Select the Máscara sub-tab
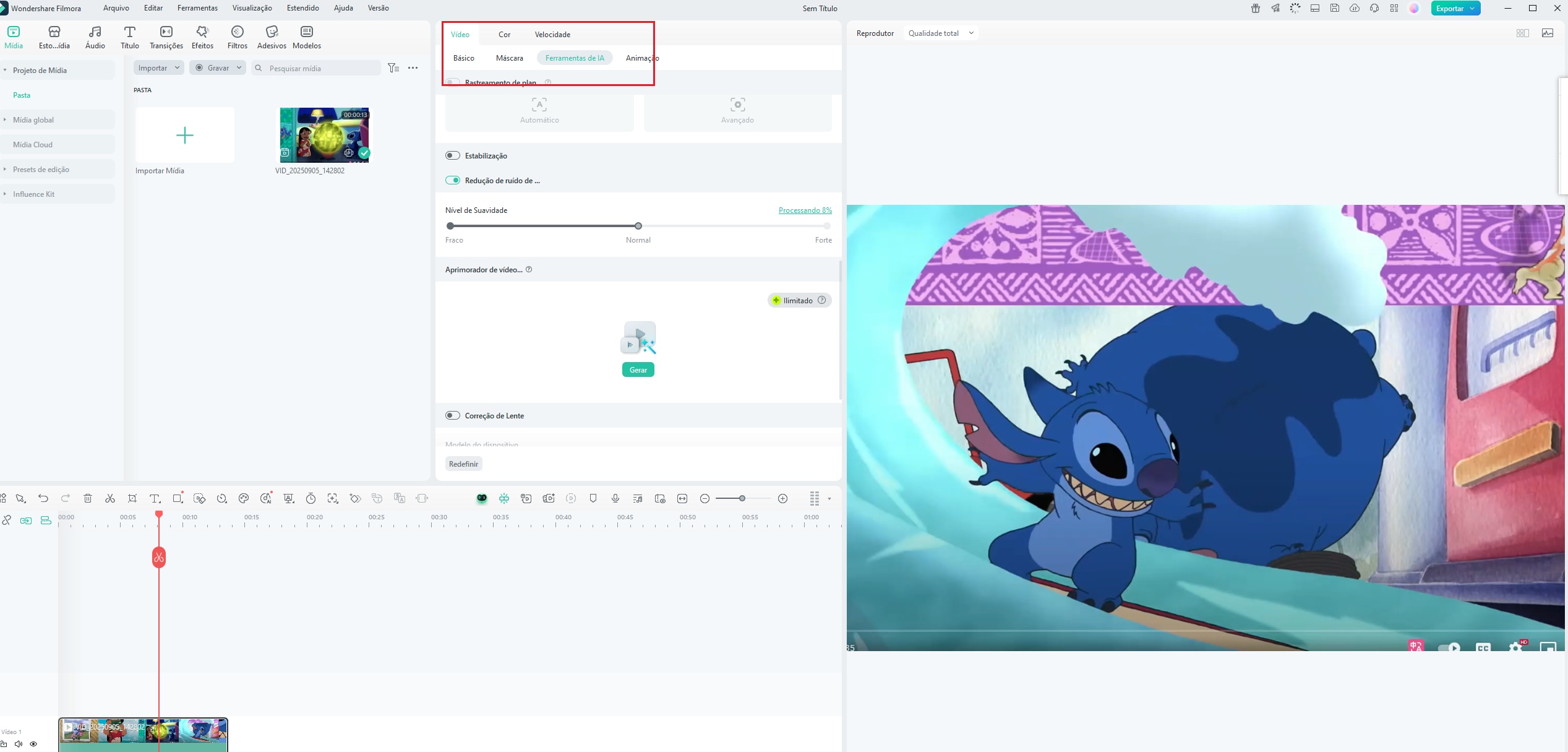Image resolution: width=1568 pixels, height=752 pixels. click(x=510, y=58)
